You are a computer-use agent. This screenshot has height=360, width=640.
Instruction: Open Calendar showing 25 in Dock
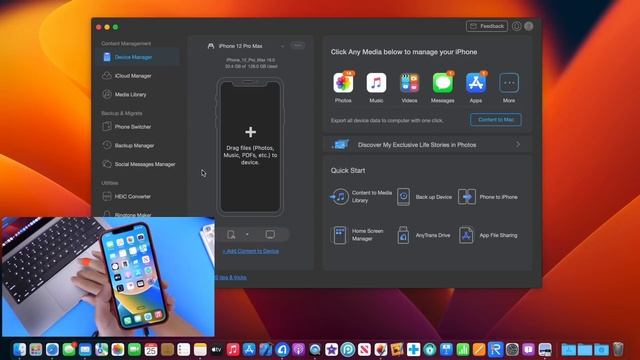click(x=151, y=349)
